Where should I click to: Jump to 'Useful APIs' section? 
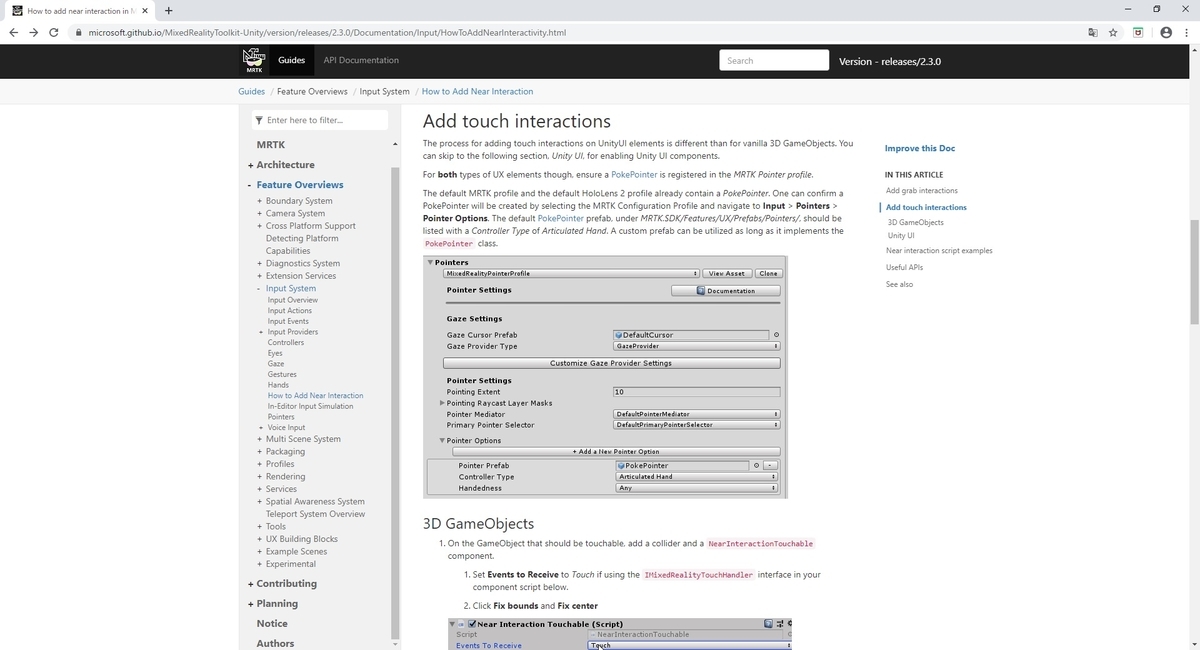point(904,267)
